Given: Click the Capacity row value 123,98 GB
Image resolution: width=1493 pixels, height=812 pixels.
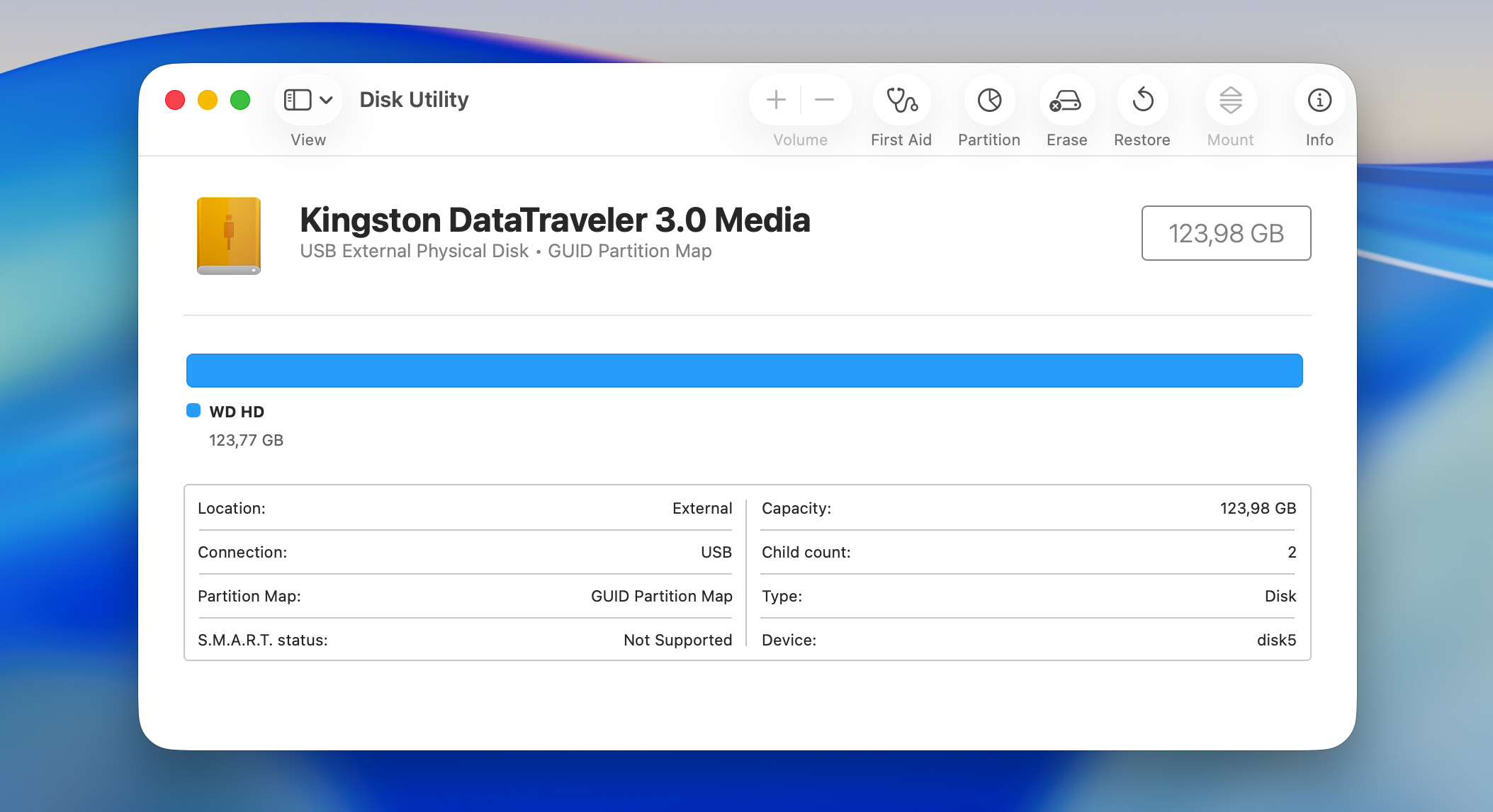Looking at the screenshot, I should point(1258,508).
